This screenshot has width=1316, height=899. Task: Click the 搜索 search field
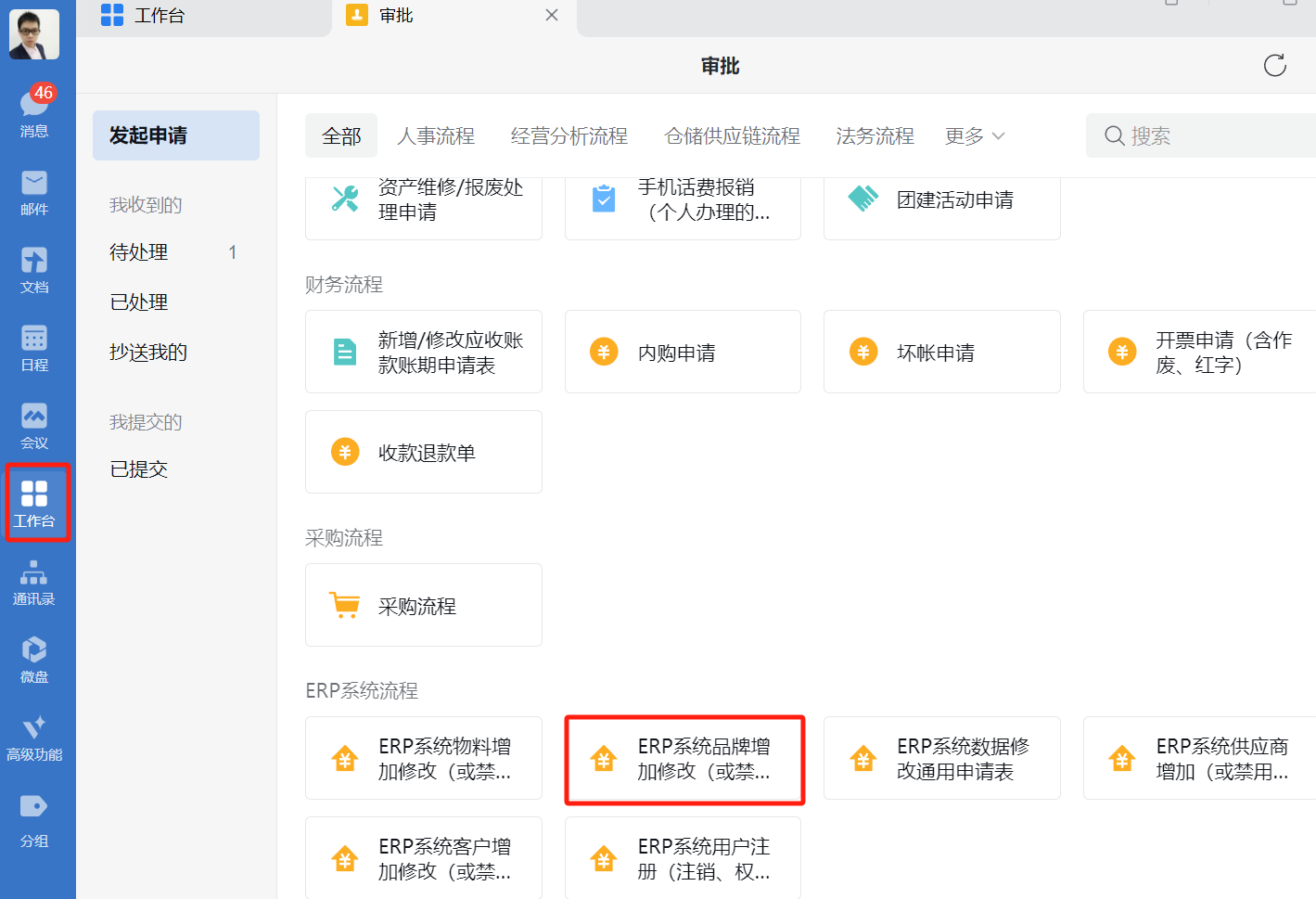tap(1201, 135)
